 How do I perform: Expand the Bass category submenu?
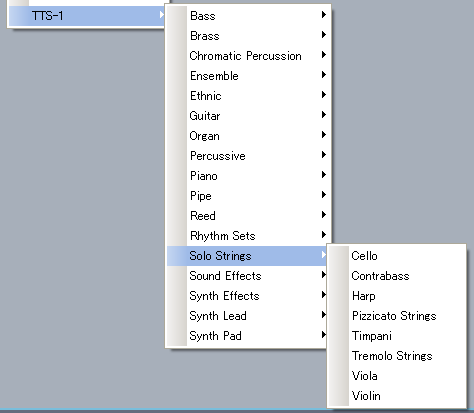[248, 16]
